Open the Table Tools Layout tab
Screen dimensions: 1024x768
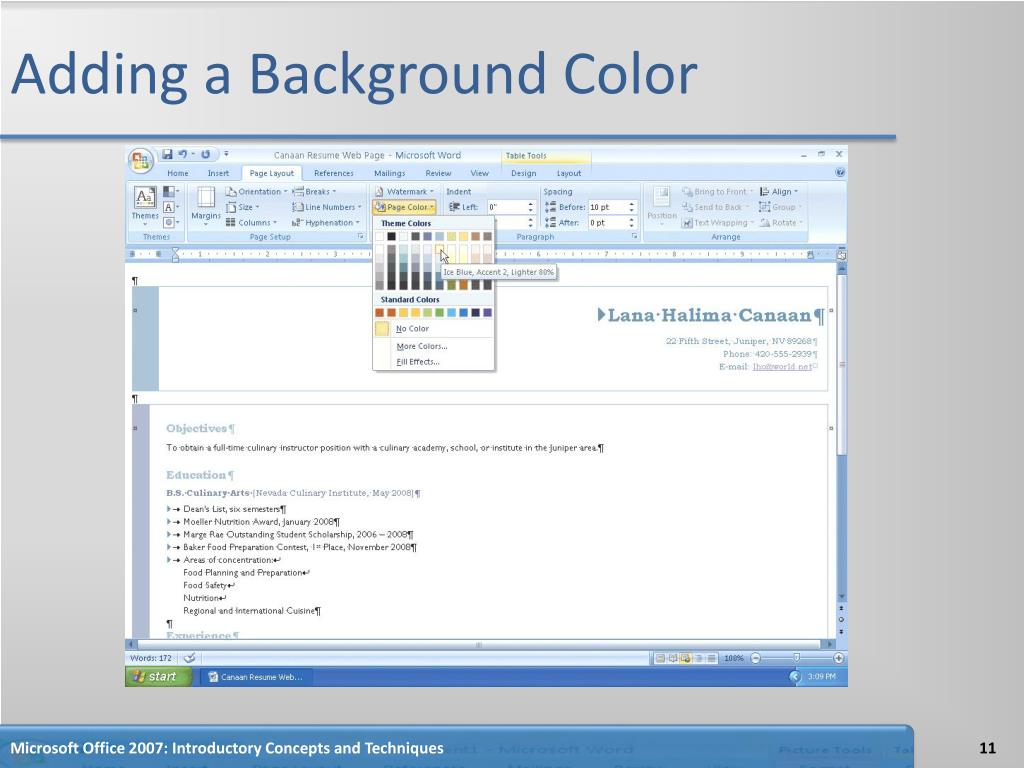[568, 173]
